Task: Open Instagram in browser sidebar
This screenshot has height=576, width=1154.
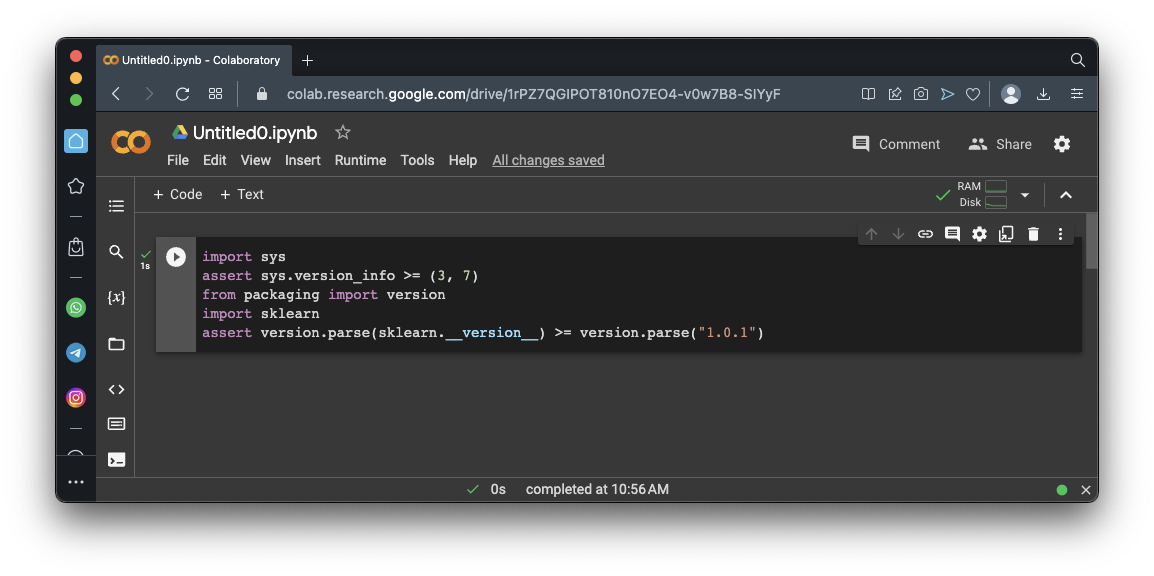Action: click(76, 397)
